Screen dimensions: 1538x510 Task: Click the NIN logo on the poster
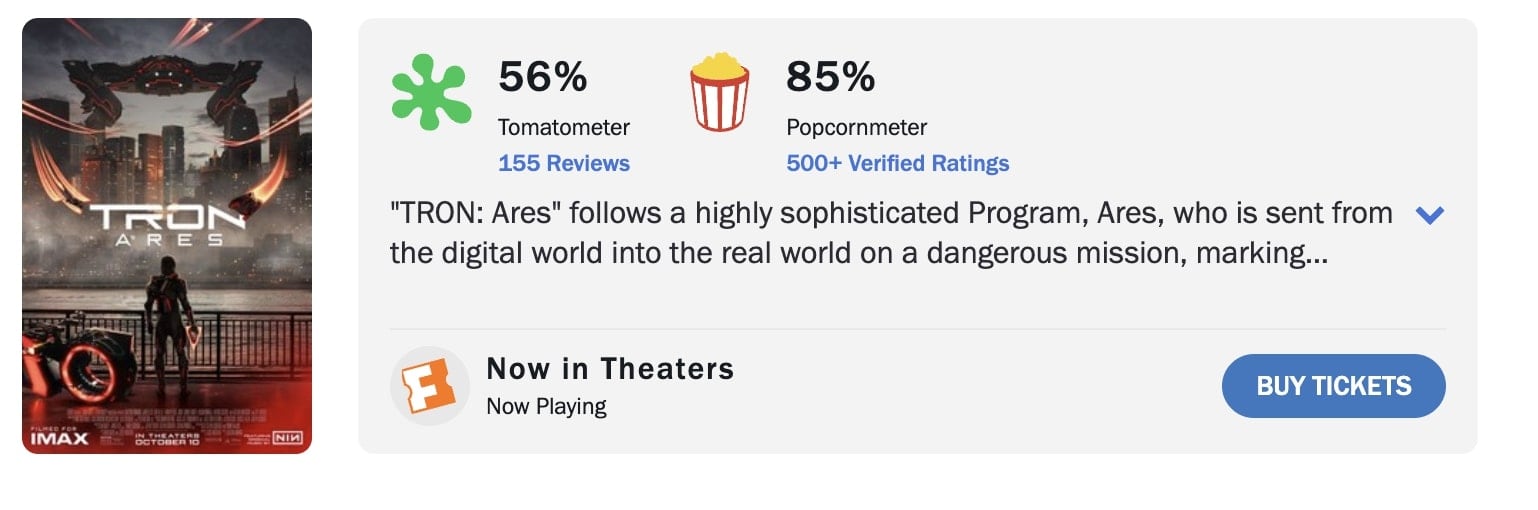pyautogui.click(x=287, y=437)
